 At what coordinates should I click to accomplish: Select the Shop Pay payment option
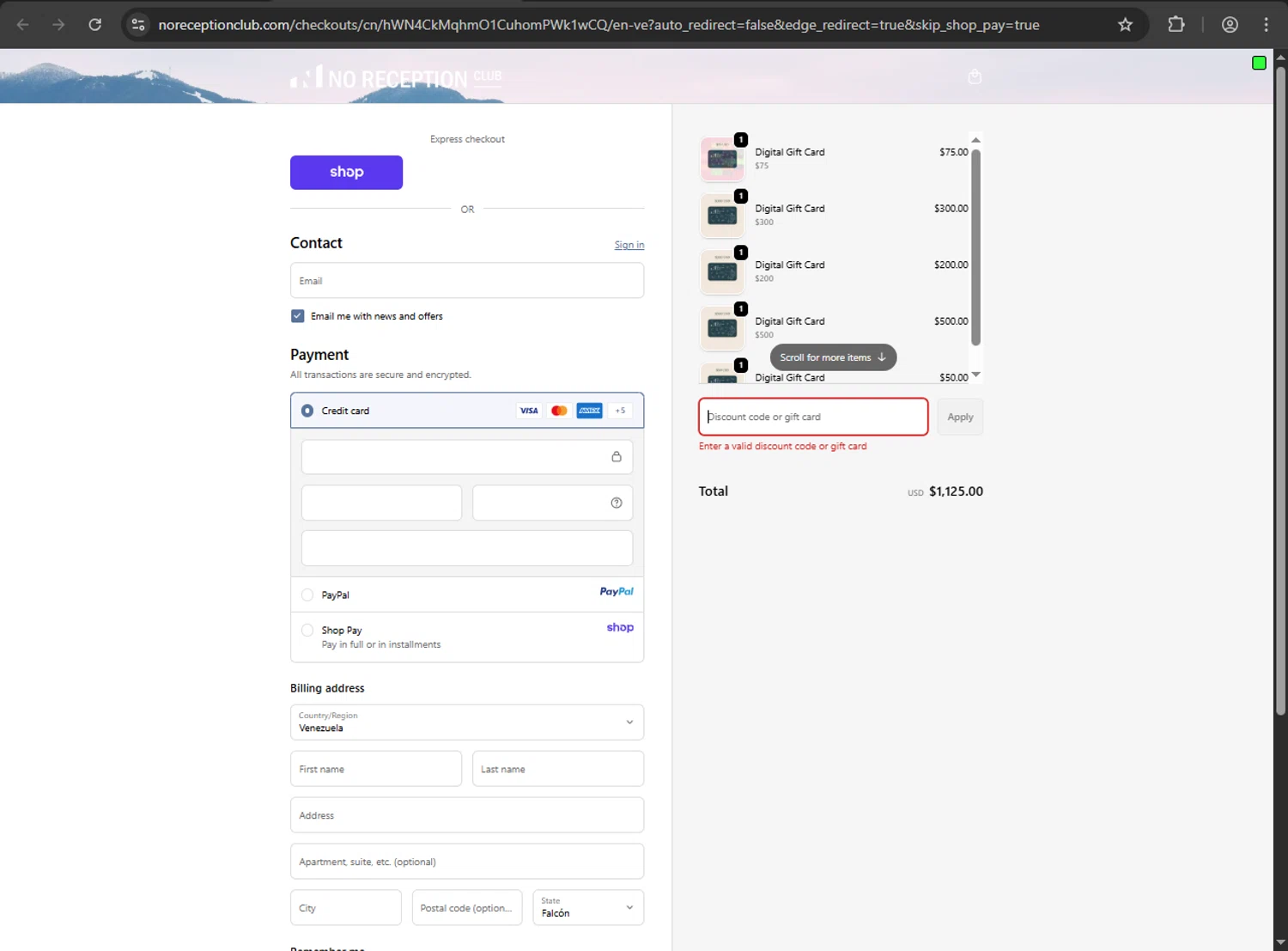point(307,631)
